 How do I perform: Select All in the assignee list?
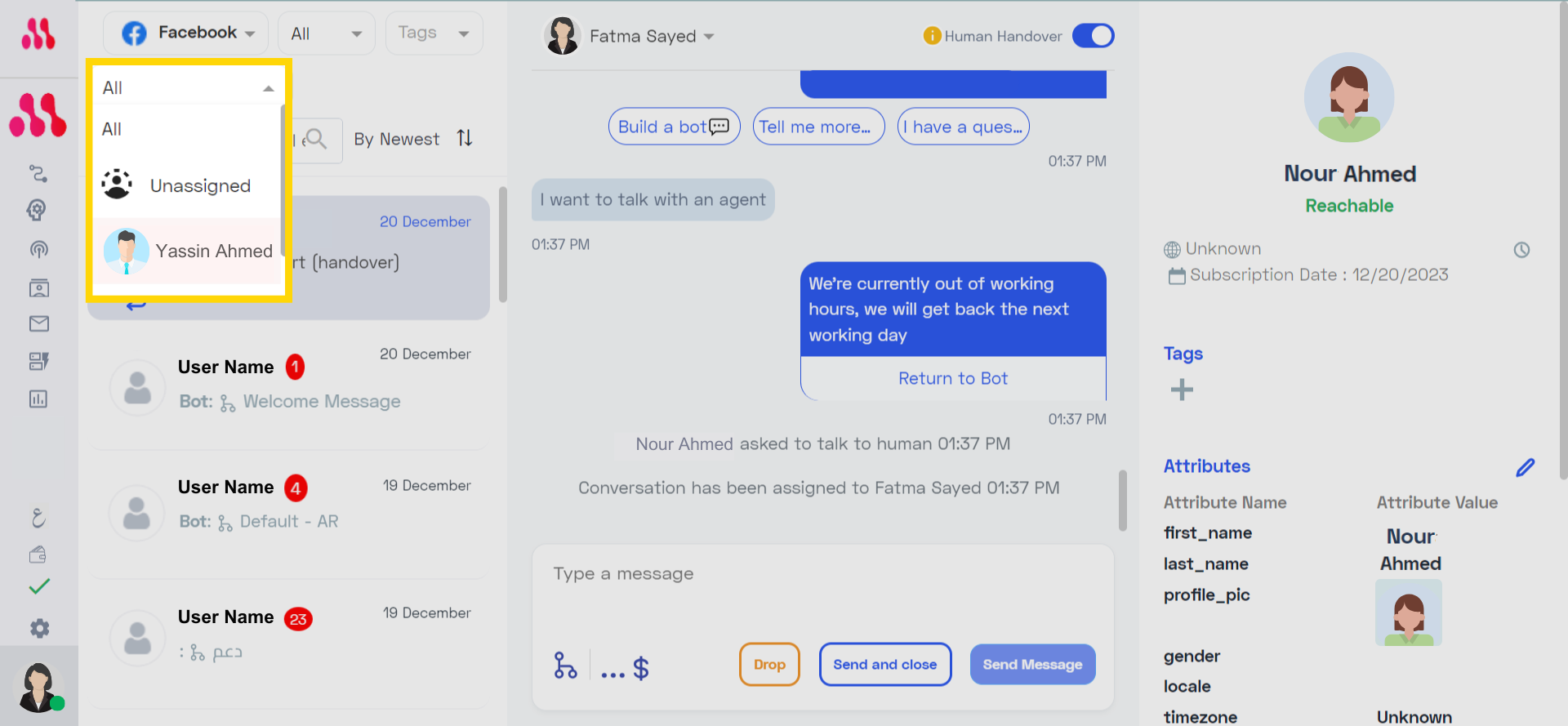[x=188, y=129]
